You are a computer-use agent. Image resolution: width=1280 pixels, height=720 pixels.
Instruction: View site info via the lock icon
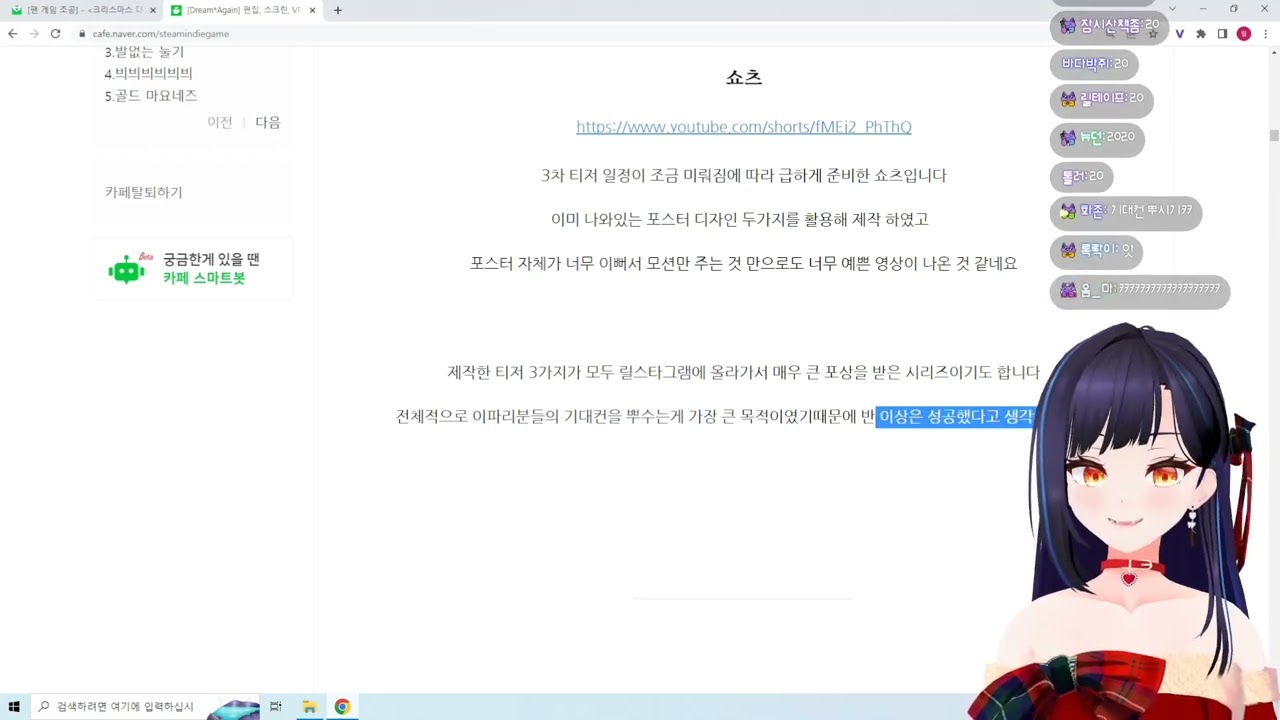[82, 33]
